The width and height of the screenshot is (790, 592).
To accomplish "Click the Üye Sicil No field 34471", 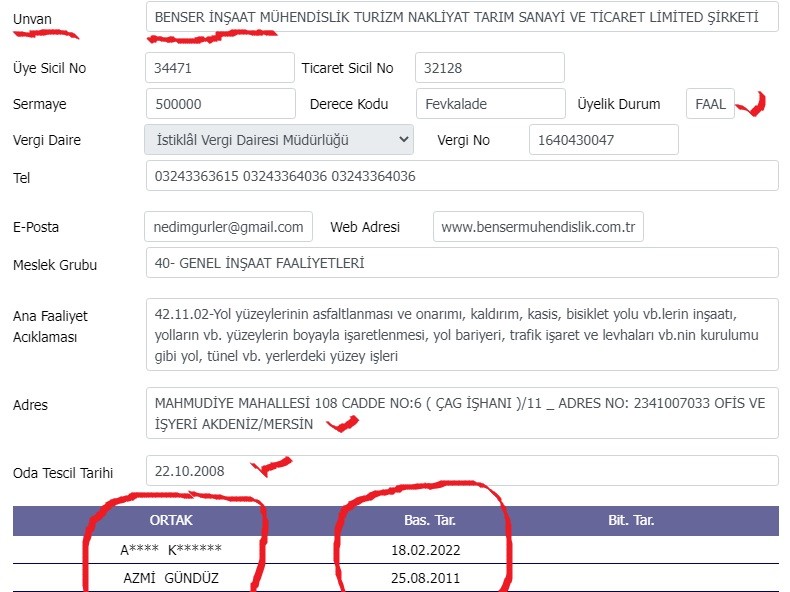I will 220,68.
